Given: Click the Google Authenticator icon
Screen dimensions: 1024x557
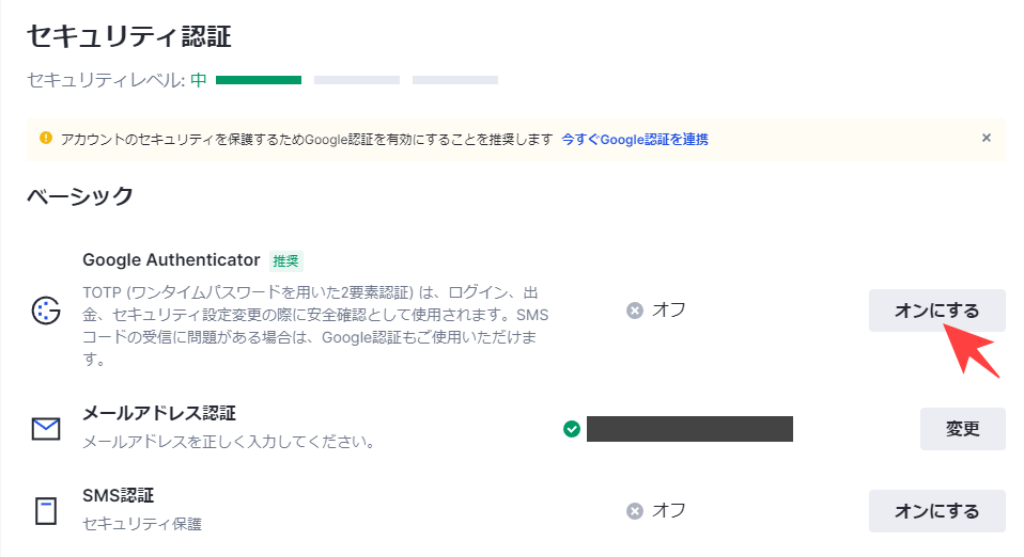Looking at the screenshot, I should (x=46, y=310).
